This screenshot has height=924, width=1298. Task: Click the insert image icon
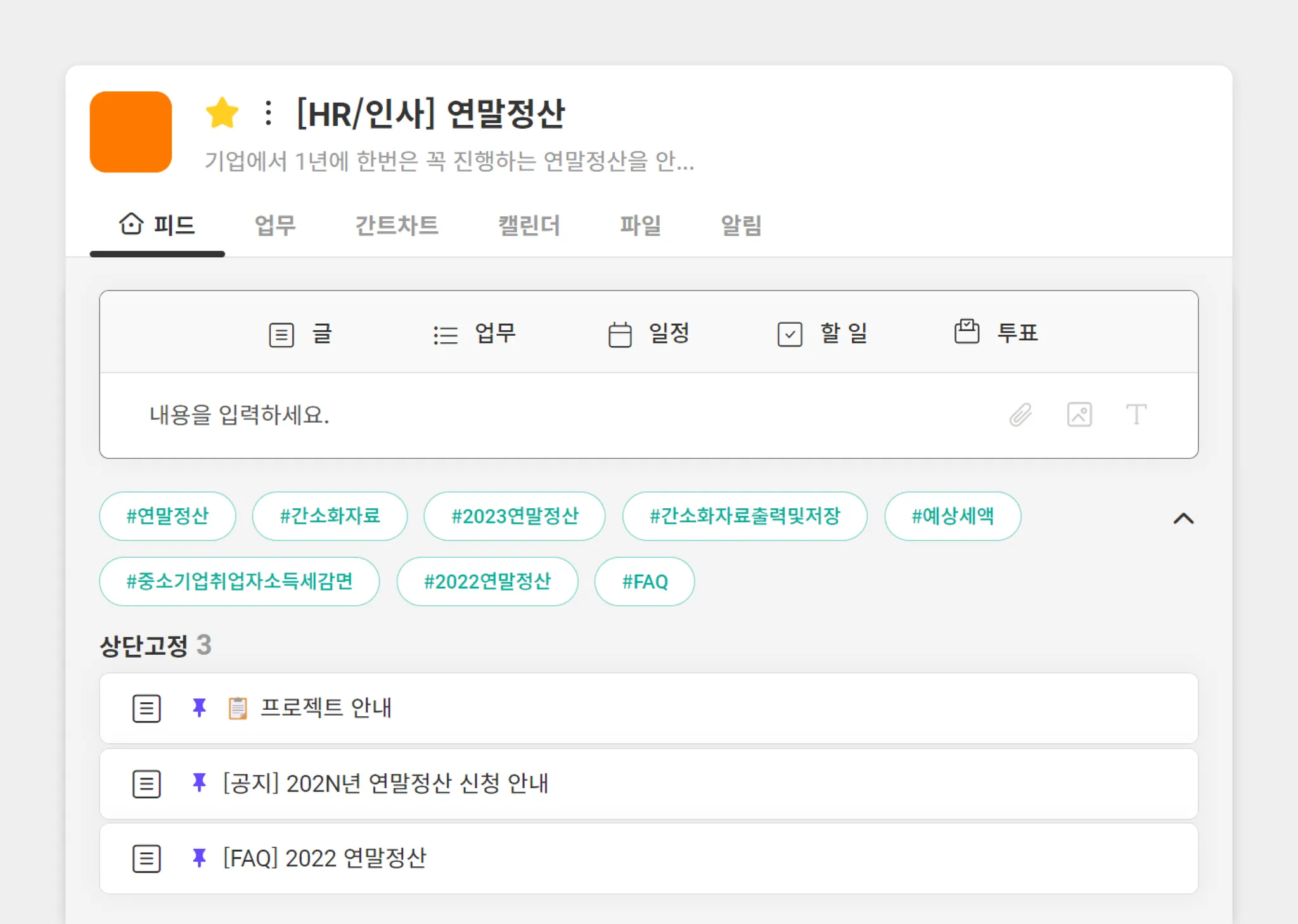point(1079,414)
